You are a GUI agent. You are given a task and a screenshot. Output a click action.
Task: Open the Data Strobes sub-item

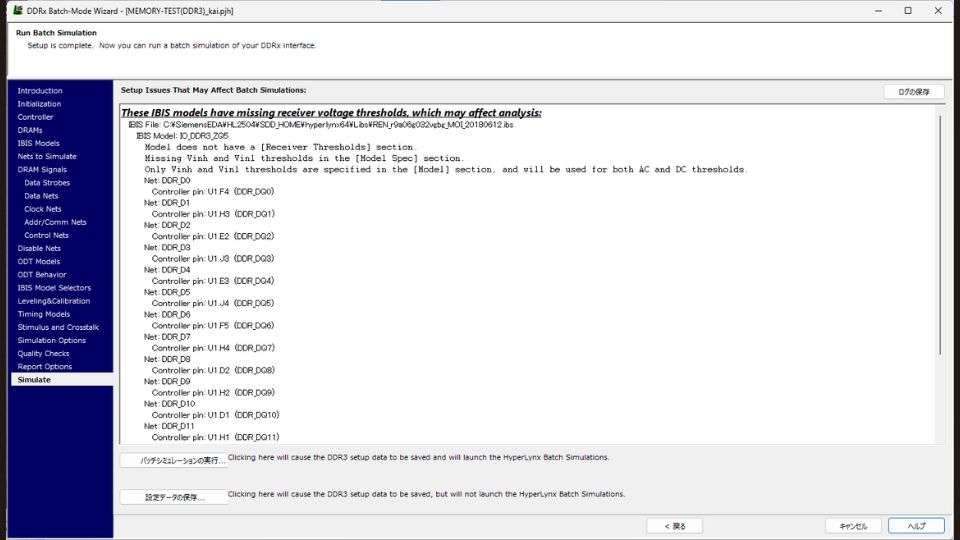46,183
